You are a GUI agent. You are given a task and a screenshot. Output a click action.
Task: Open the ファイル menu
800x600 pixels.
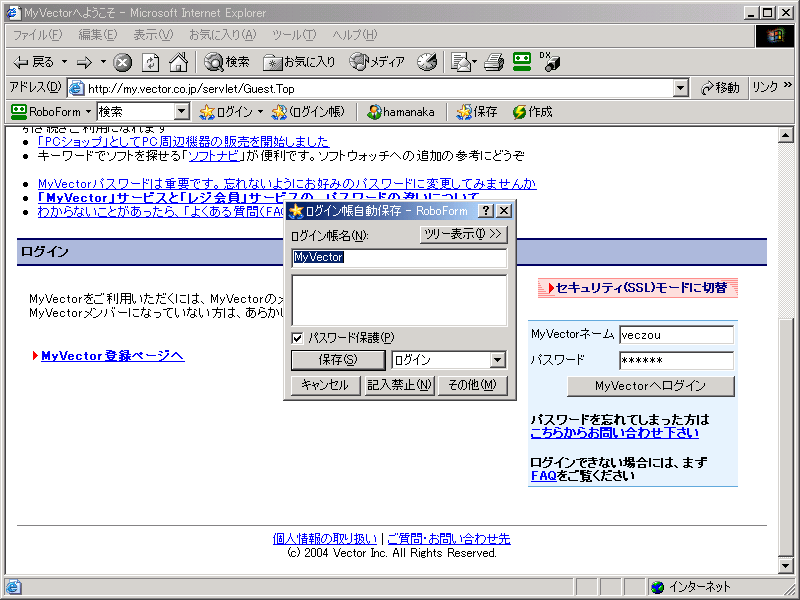(x=37, y=35)
